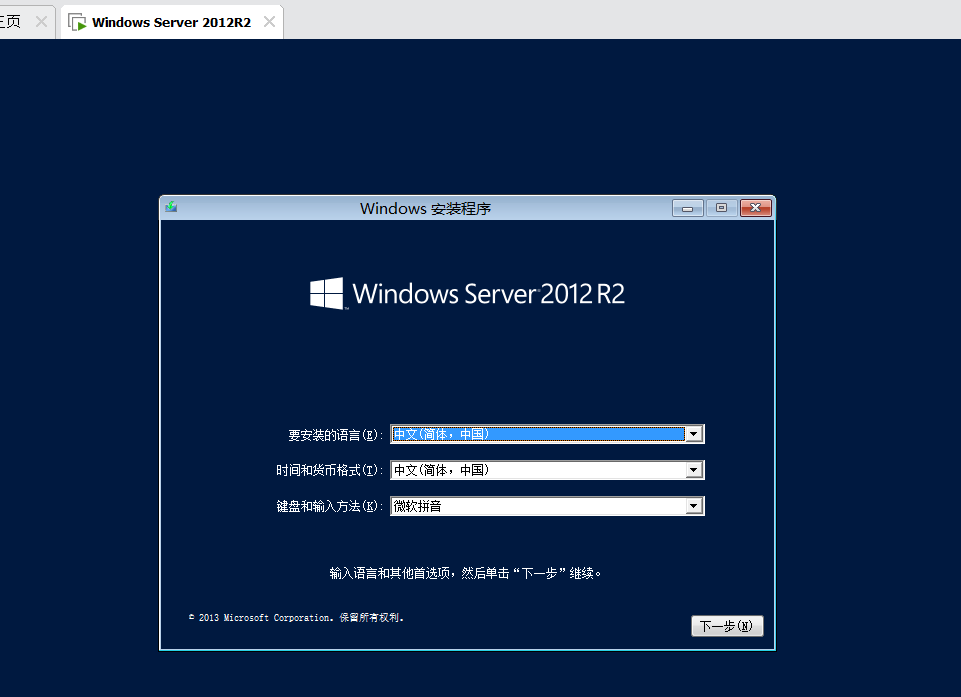Minimize the Windows 安装程序 window
Image resolution: width=961 pixels, height=697 pixels.
pos(688,208)
